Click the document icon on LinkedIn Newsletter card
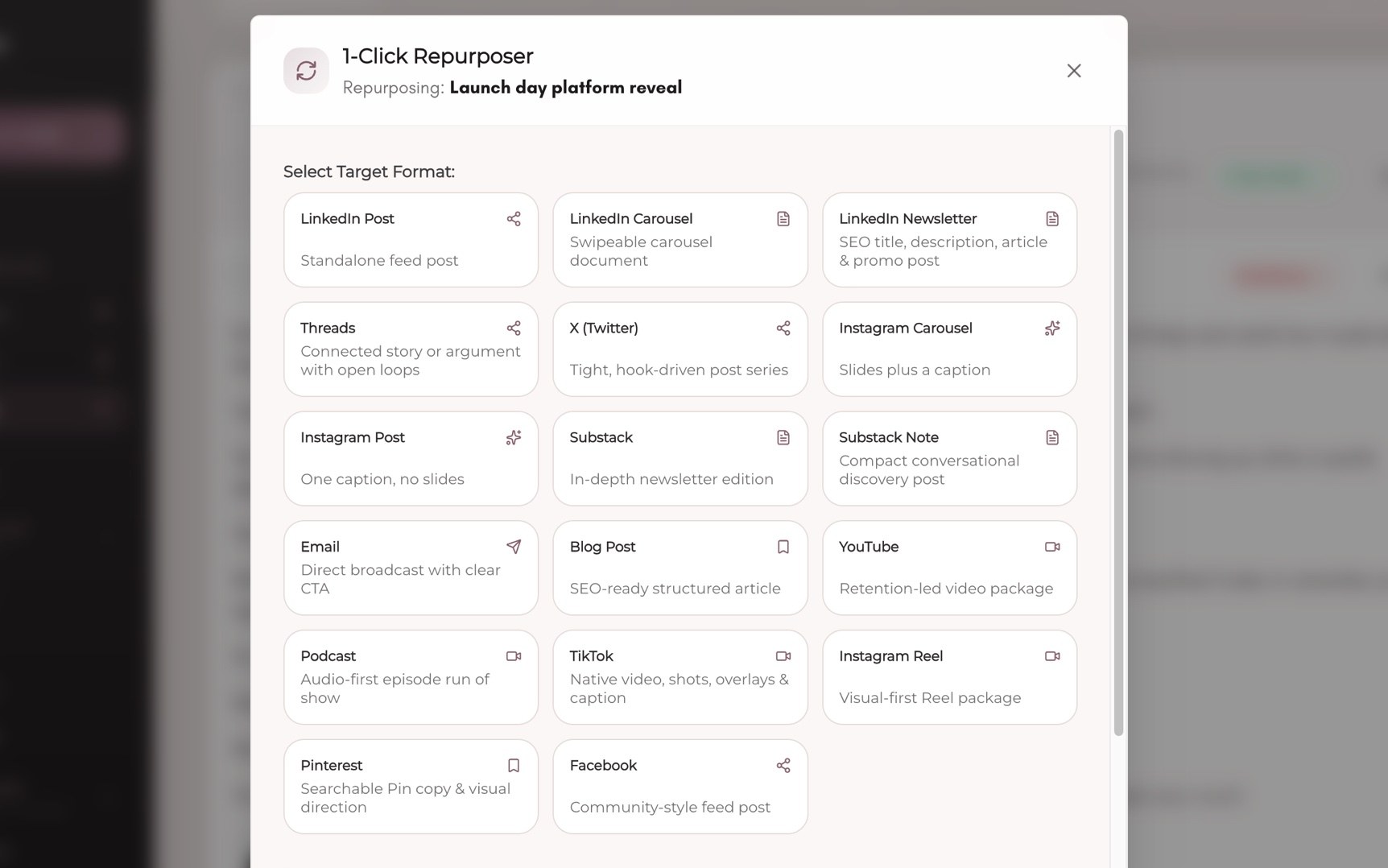The width and height of the screenshot is (1388, 868). click(x=1052, y=219)
